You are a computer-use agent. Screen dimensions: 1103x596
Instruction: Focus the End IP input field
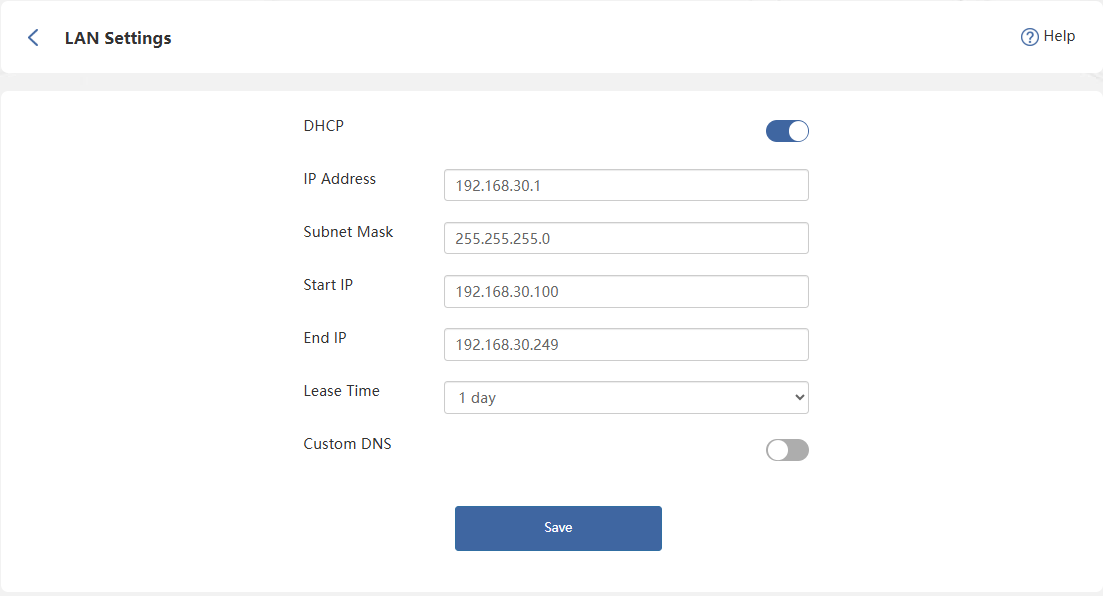tap(626, 344)
